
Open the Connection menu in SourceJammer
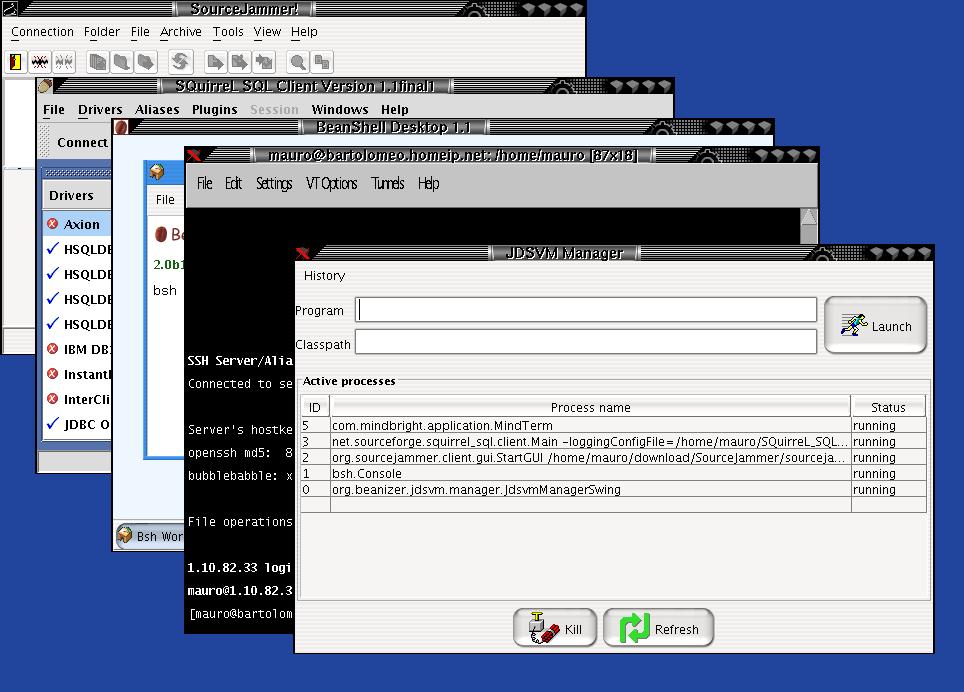coord(42,32)
